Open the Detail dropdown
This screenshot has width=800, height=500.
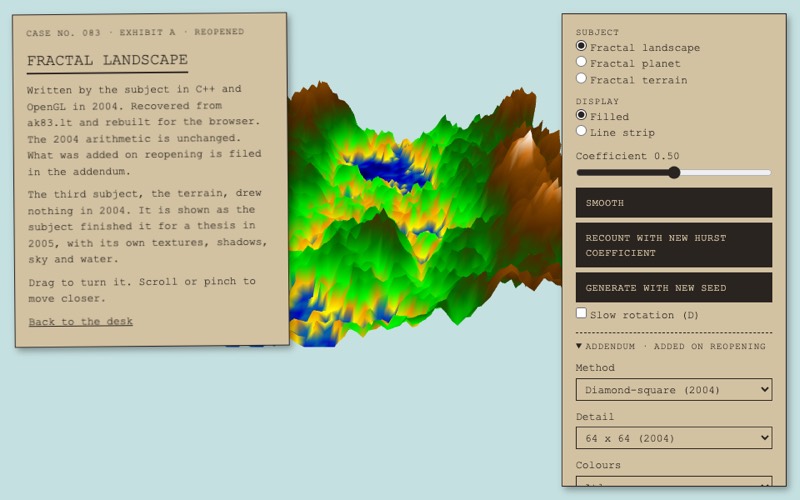(x=673, y=438)
